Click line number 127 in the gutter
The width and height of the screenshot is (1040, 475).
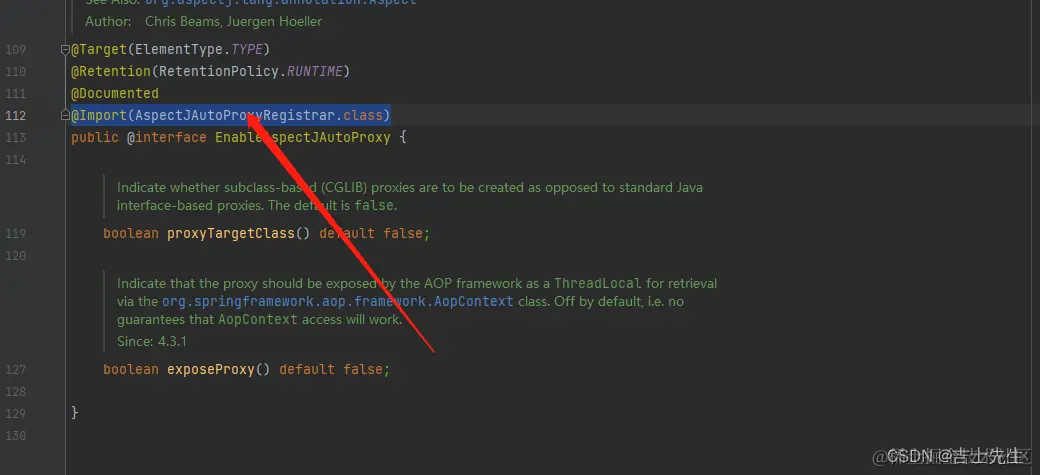(x=15, y=370)
